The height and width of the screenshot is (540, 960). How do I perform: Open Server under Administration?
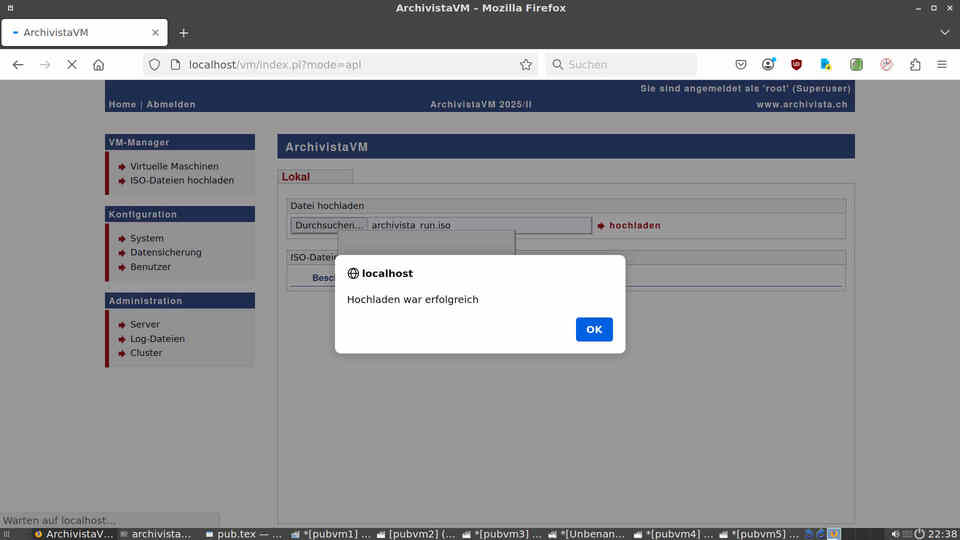point(144,324)
